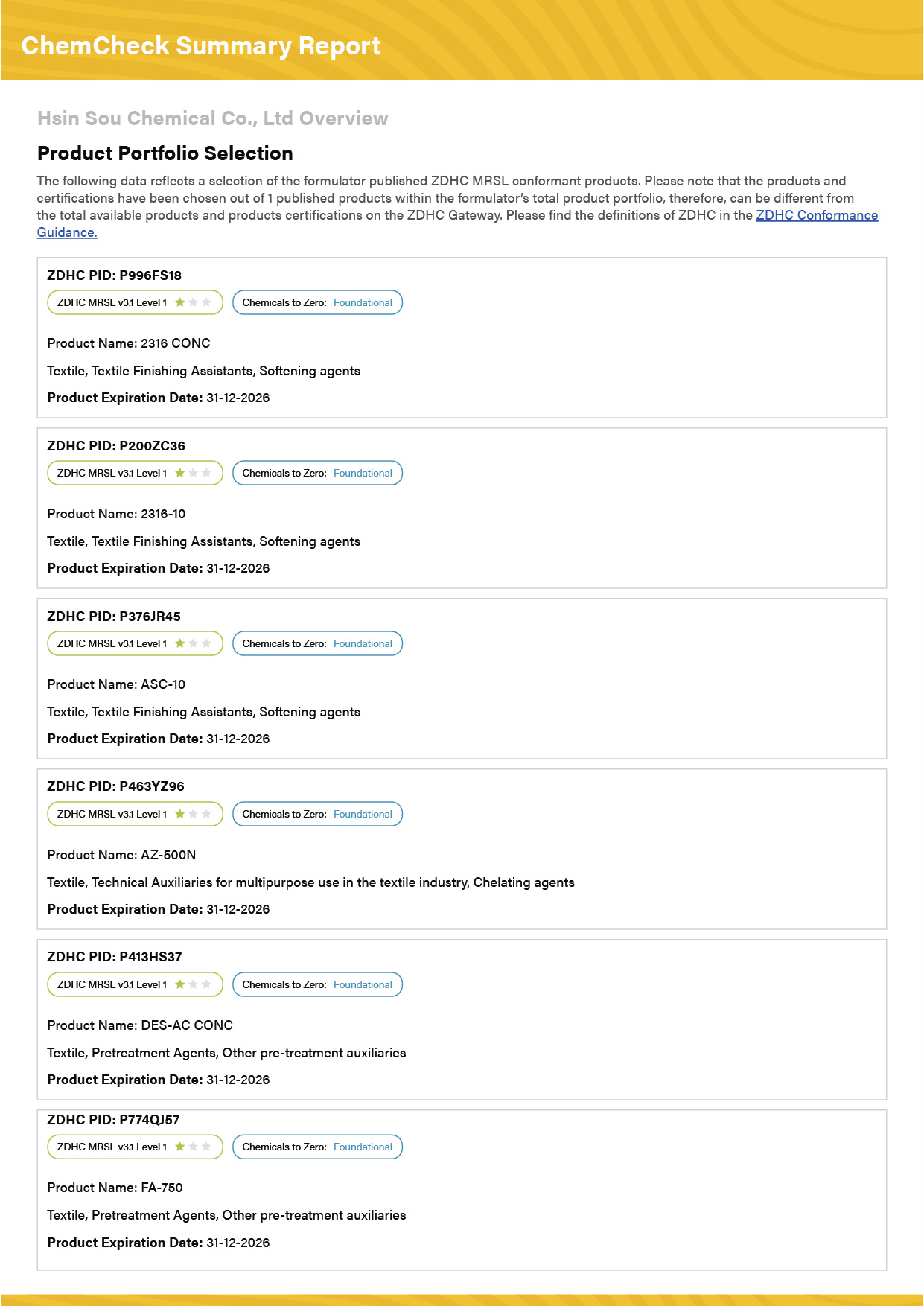
Task: Click the green star for P200ZC36
Action: pos(180,473)
